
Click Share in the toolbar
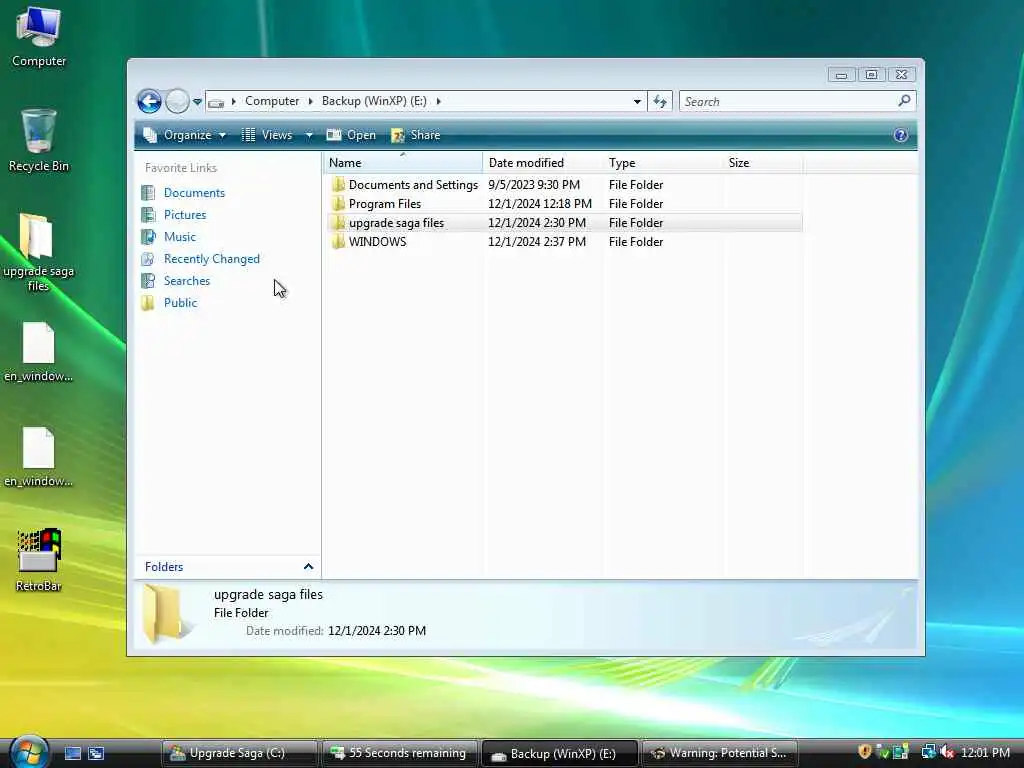tap(416, 135)
